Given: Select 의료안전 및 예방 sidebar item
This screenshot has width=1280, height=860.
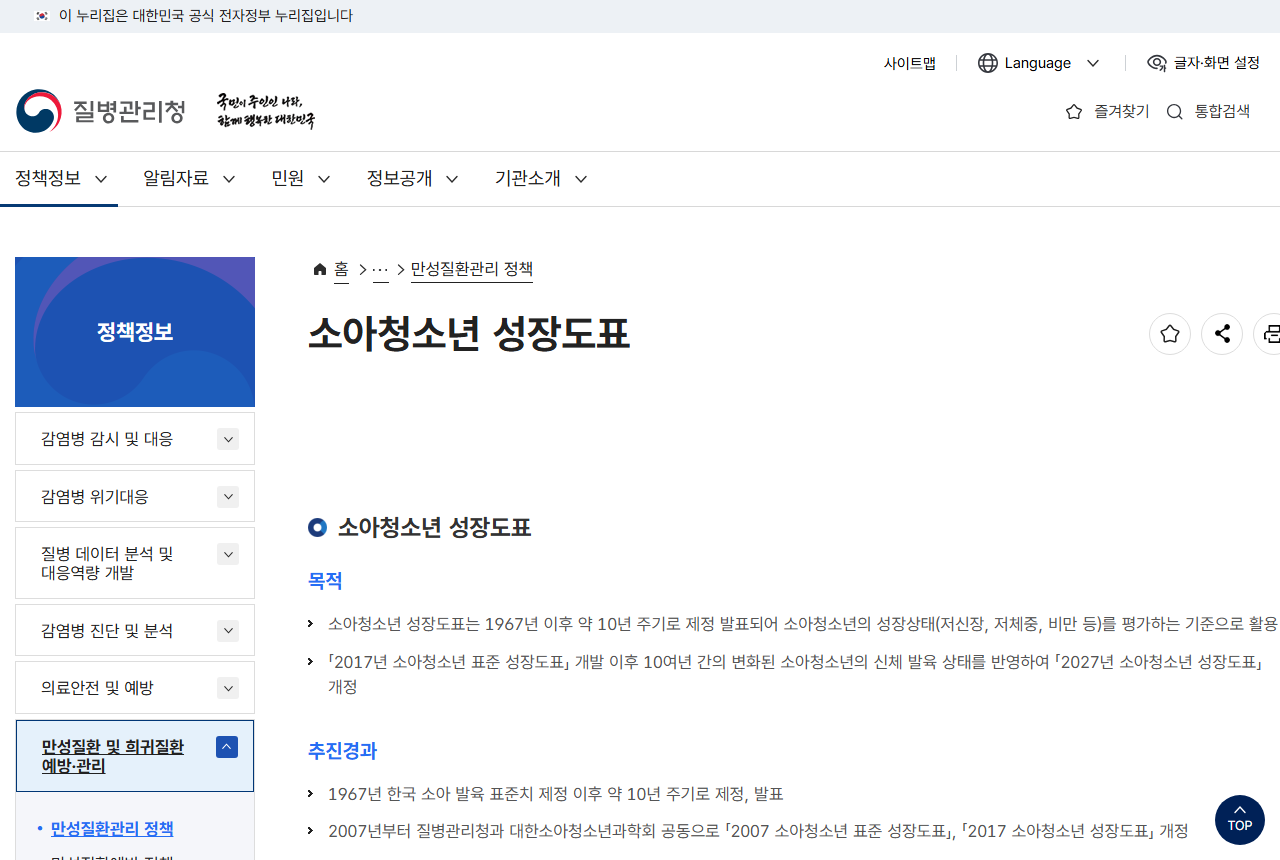Looking at the screenshot, I should 135,688.
